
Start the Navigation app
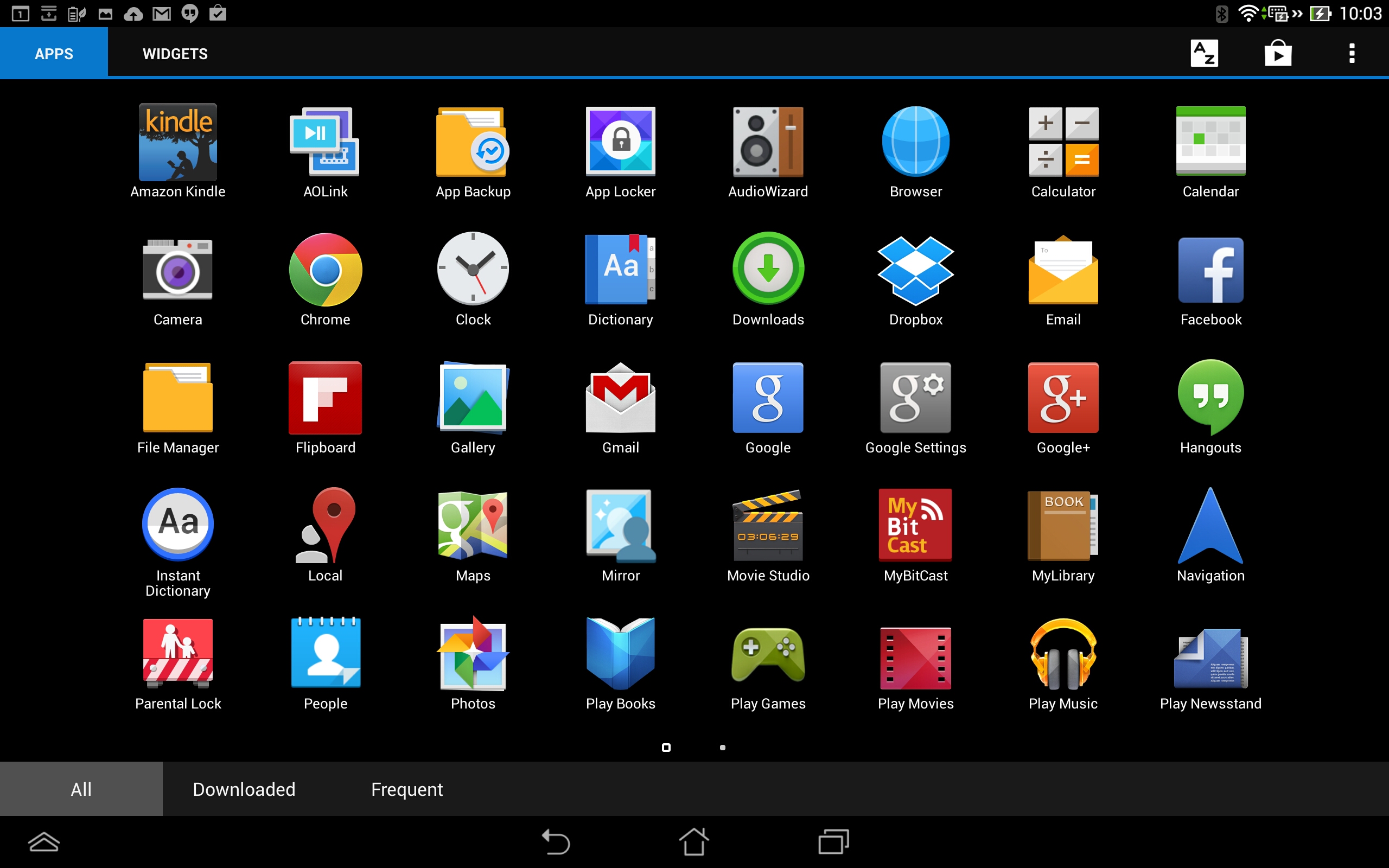(1210, 535)
